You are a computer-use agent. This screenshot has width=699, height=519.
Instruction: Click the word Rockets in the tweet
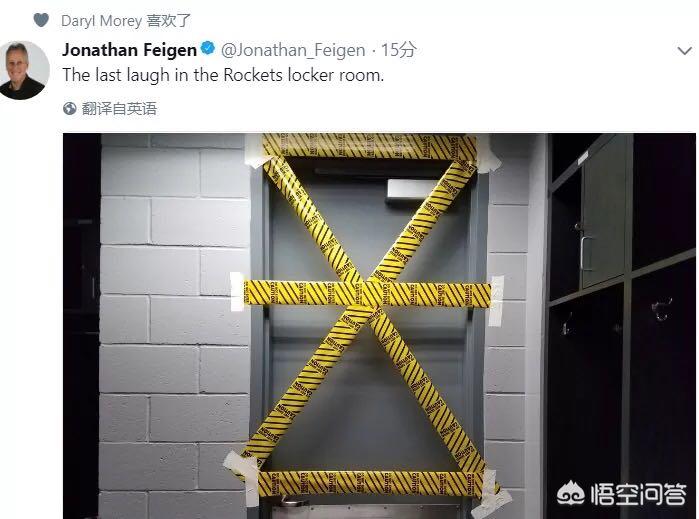(253, 75)
